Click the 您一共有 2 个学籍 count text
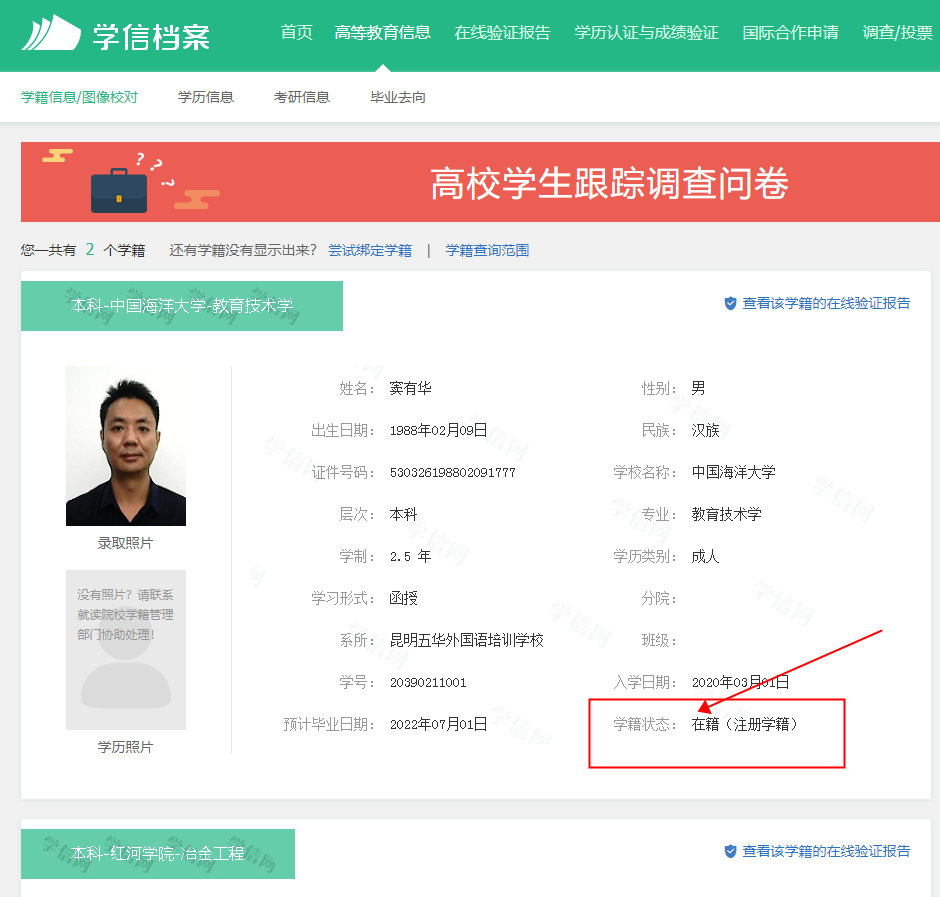The width and height of the screenshot is (940, 897). tap(83, 250)
